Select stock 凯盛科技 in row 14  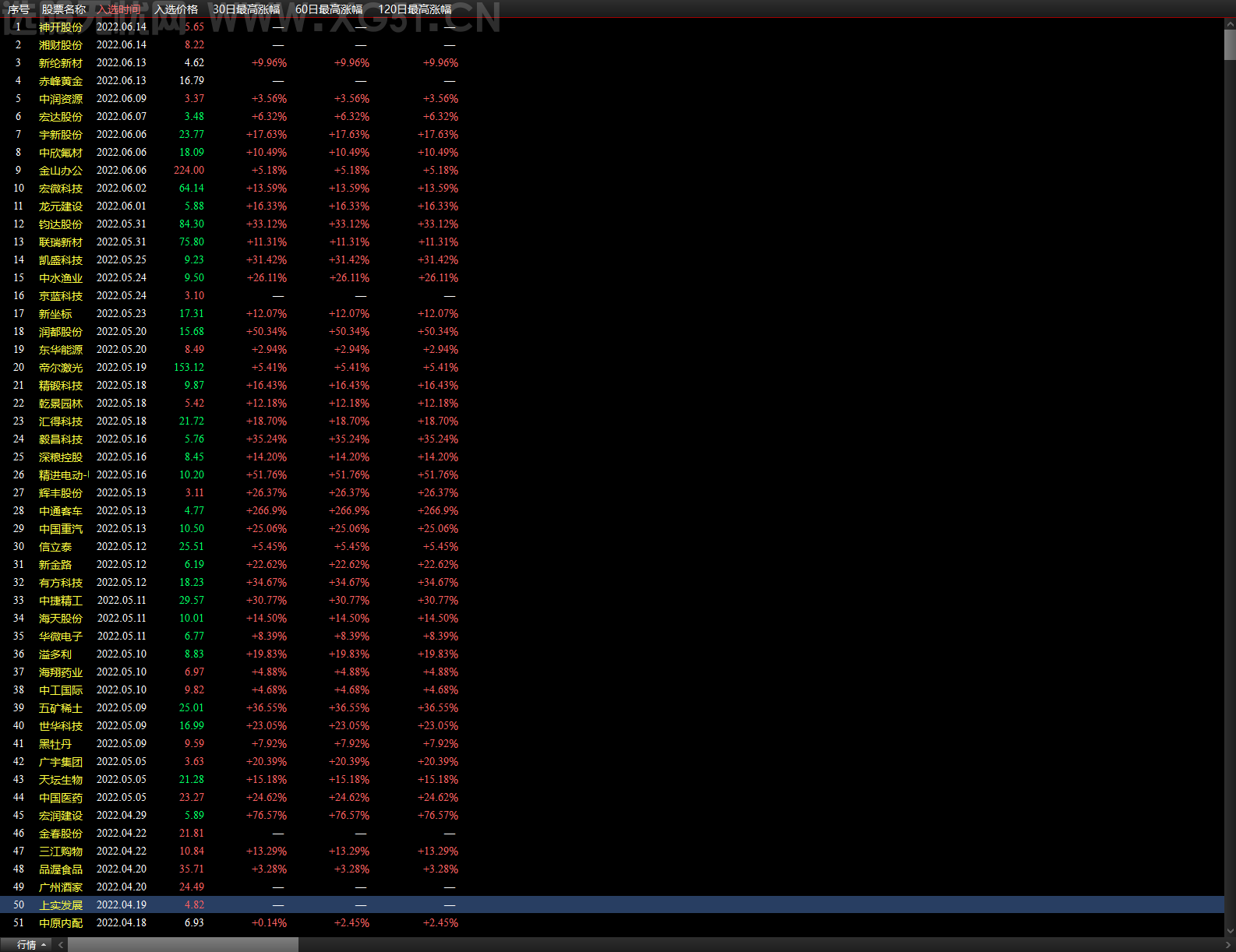61,260
